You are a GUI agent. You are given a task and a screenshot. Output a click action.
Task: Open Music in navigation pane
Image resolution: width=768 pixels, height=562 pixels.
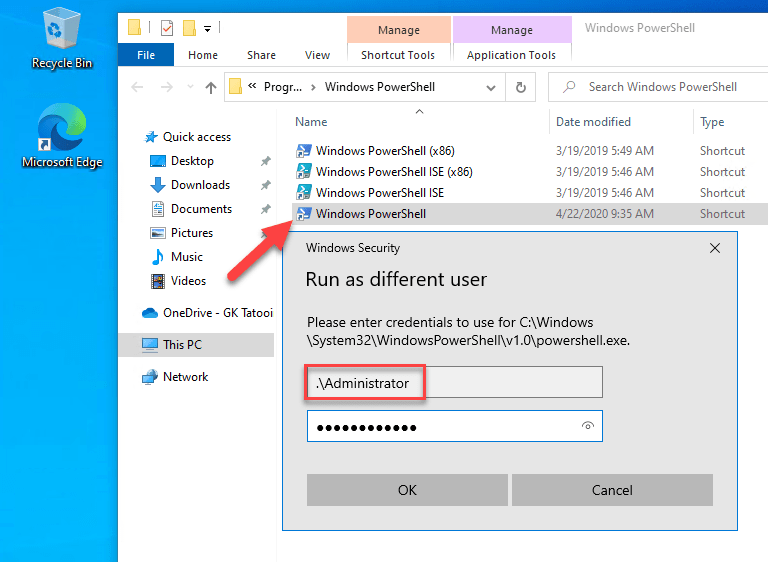tap(187, 257)
